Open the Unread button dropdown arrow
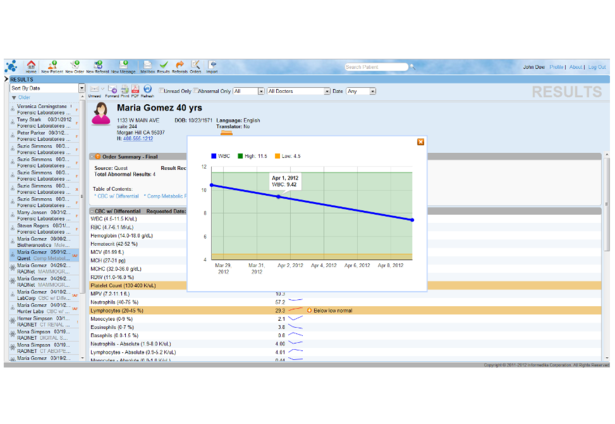 (103, 89)
